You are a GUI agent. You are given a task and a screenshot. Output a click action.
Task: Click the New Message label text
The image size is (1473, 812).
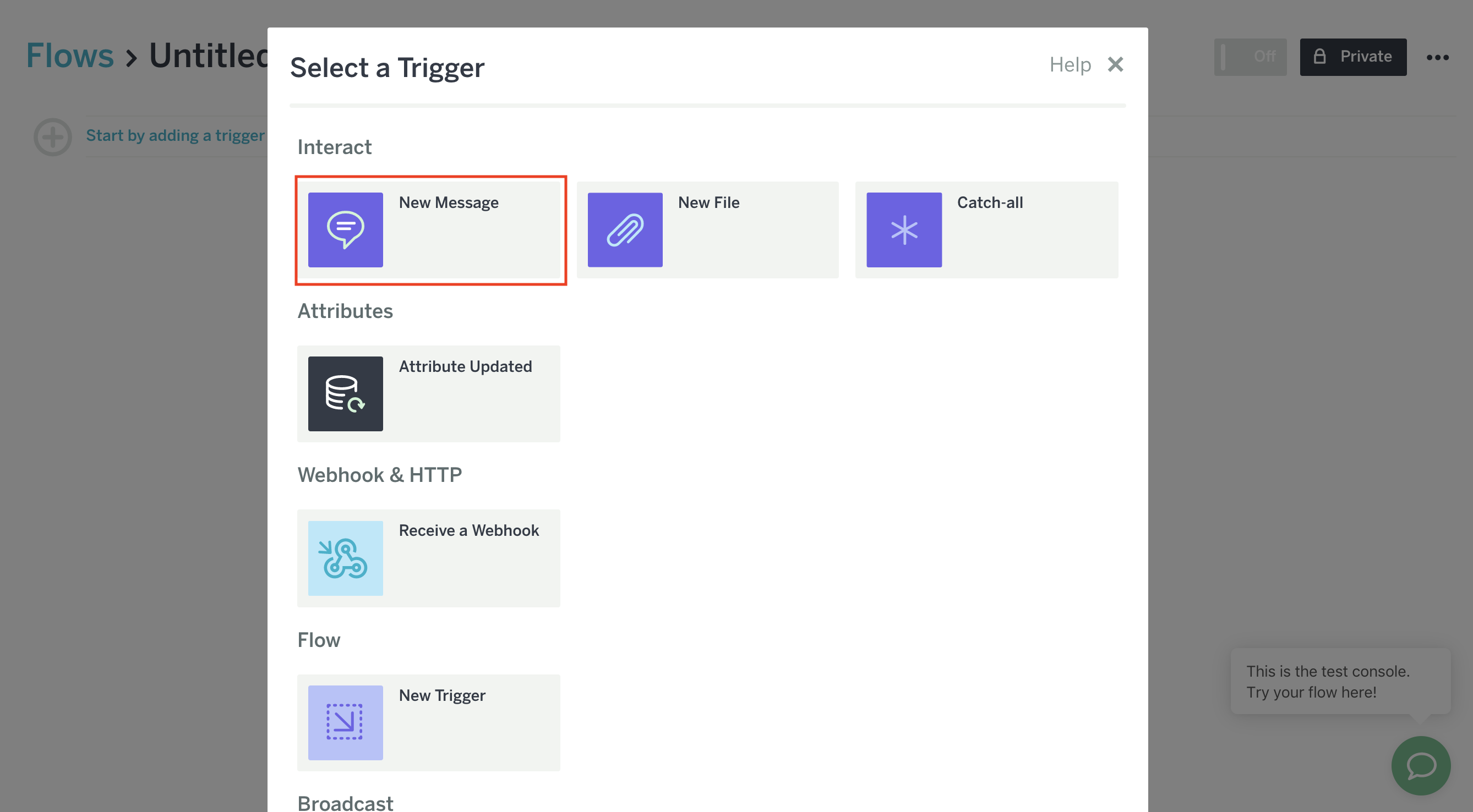pyautogui.click(x=448, y=202)
